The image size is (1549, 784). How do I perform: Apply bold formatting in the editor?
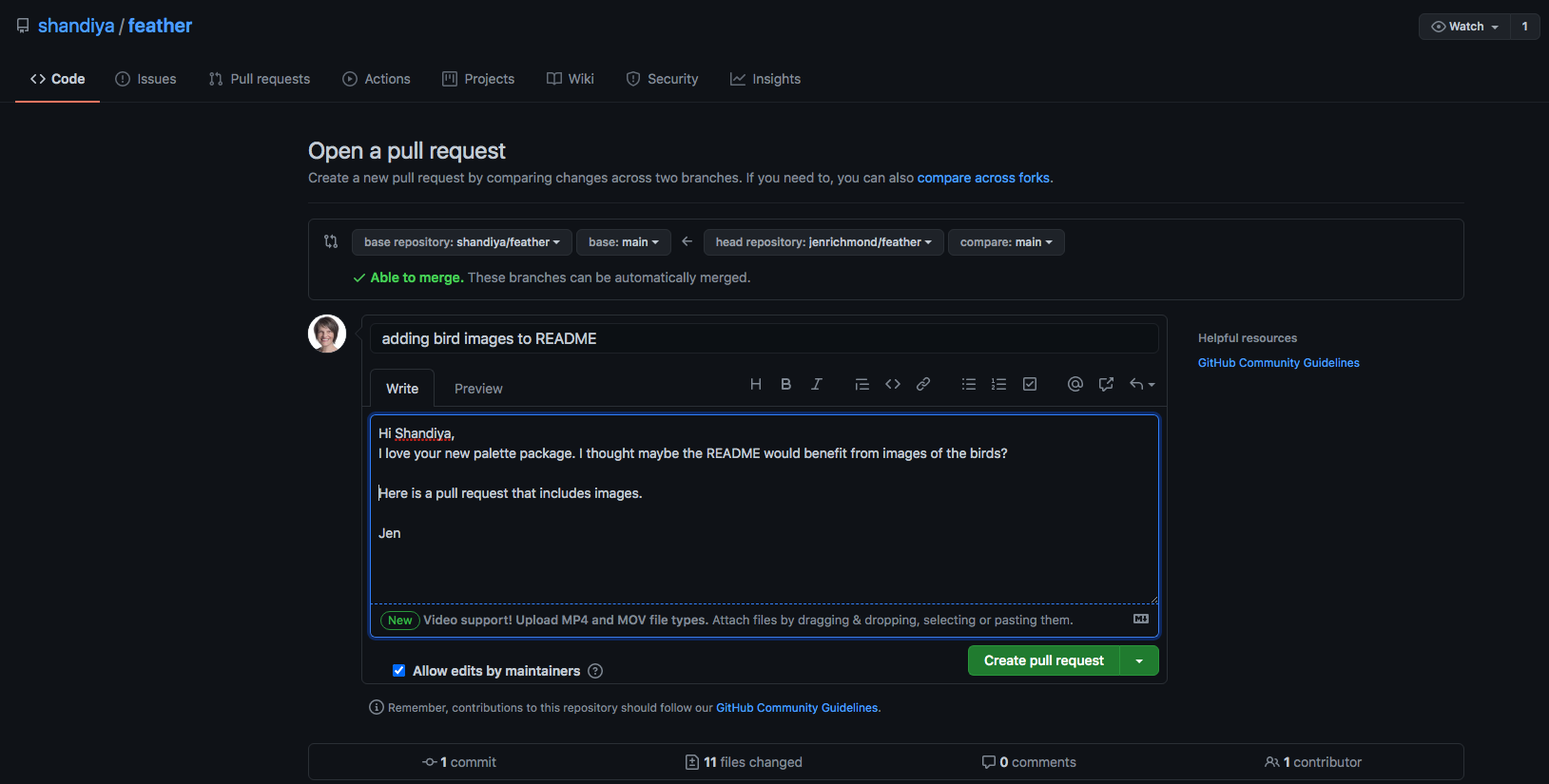[x=786, y=384]
